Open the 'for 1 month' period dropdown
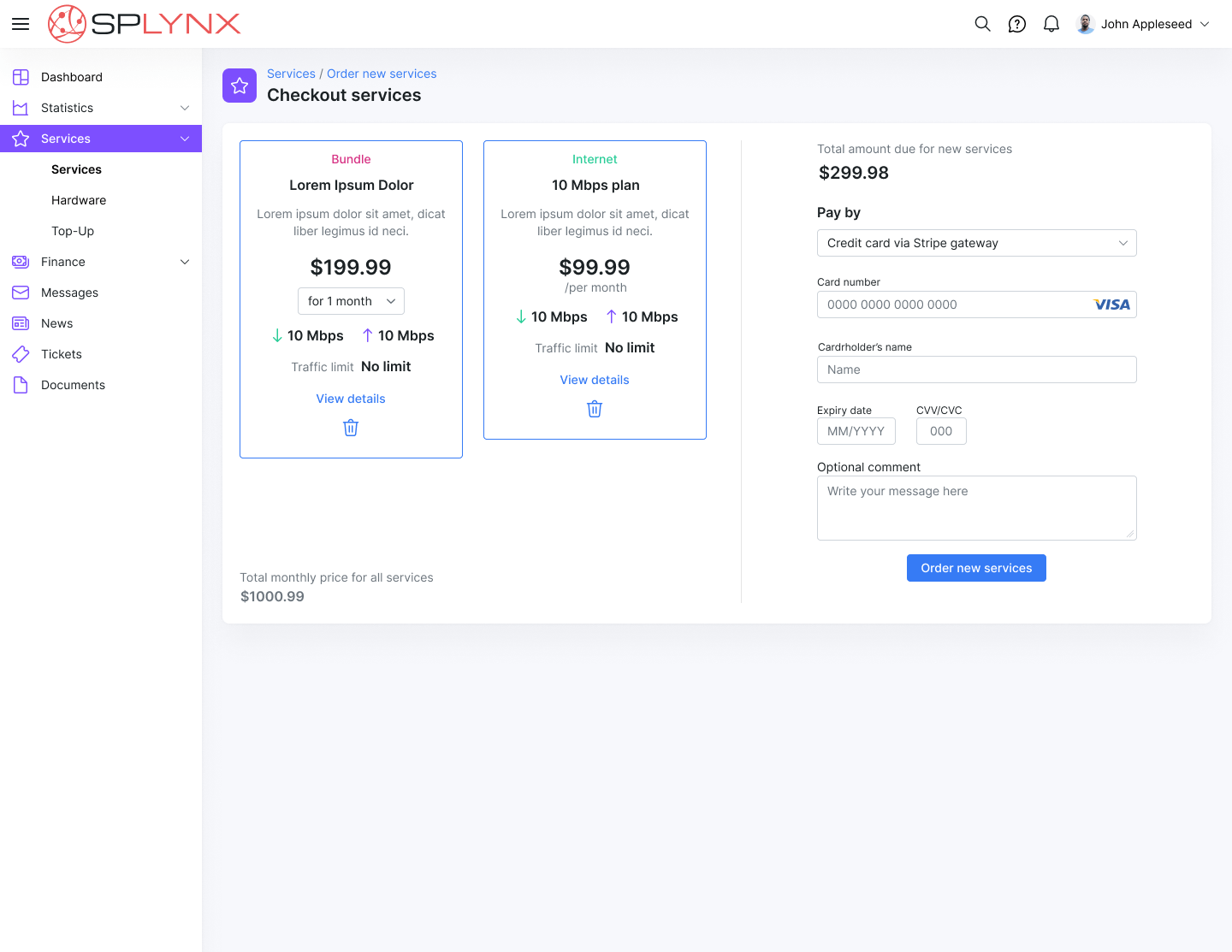This screenshot has width=1232, height=952. coord(351,301)
